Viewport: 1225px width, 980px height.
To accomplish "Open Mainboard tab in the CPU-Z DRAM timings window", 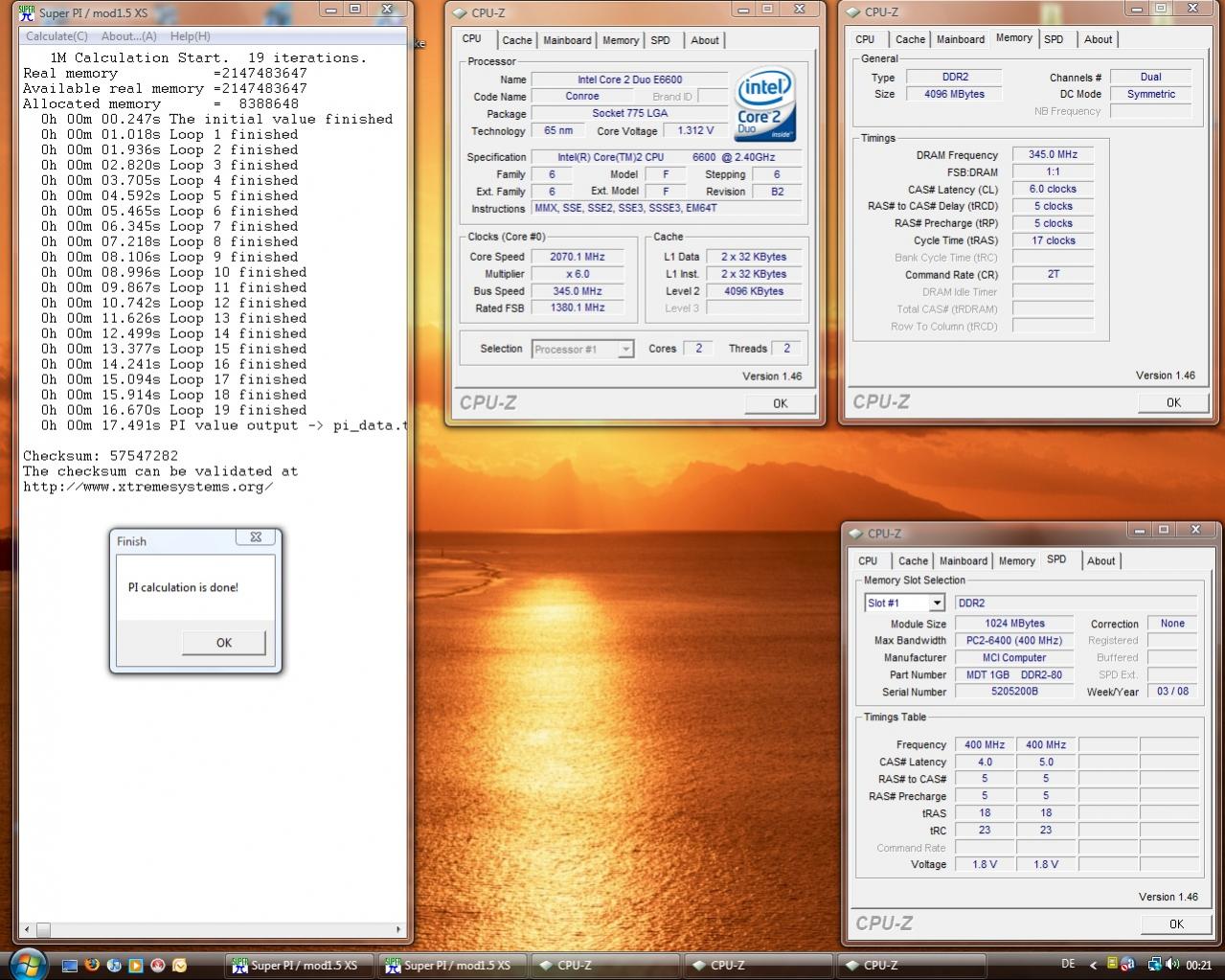I will (961, 39).
